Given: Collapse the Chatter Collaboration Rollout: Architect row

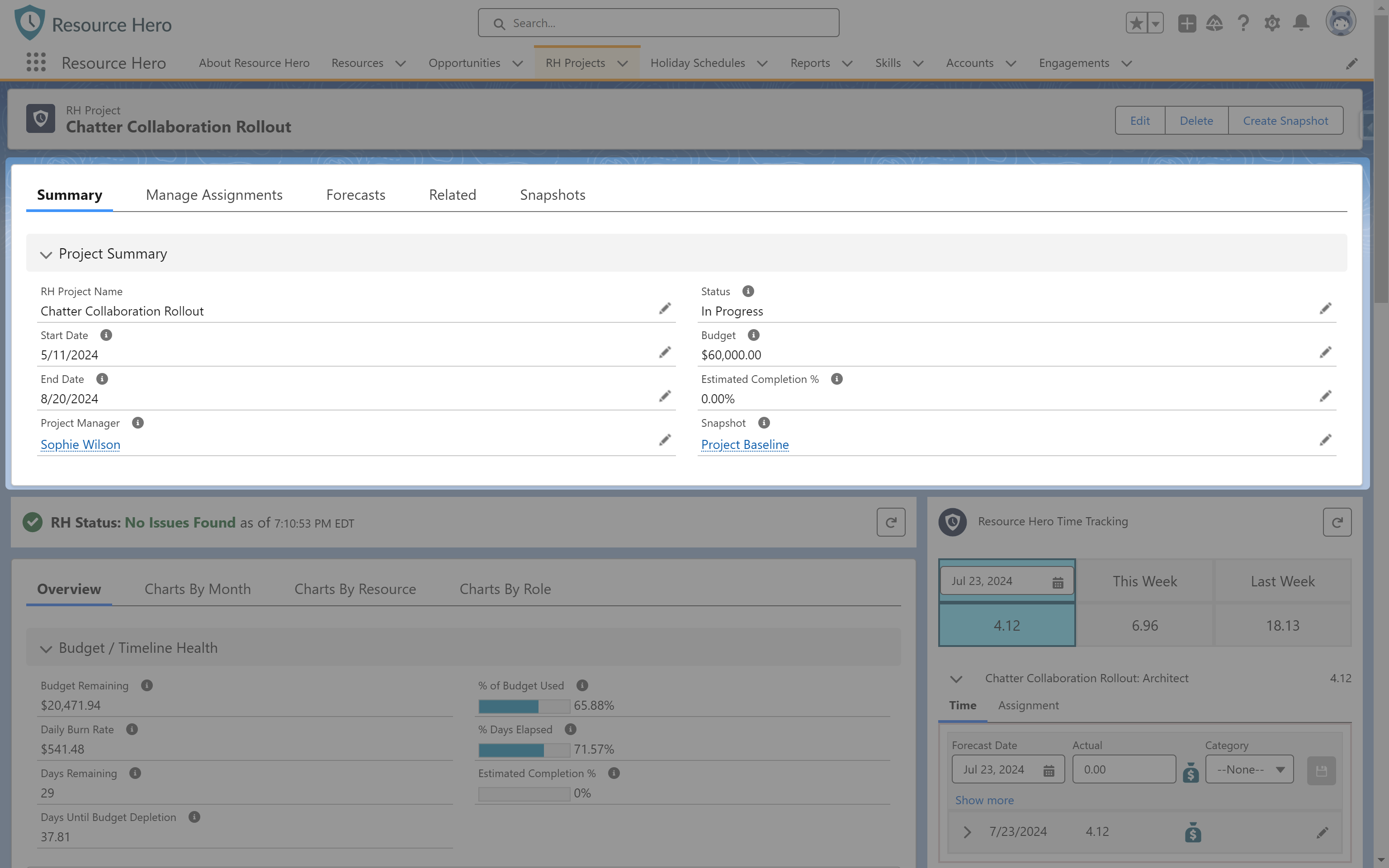Looking at the screenshot, I should click(x=956, y=679).
